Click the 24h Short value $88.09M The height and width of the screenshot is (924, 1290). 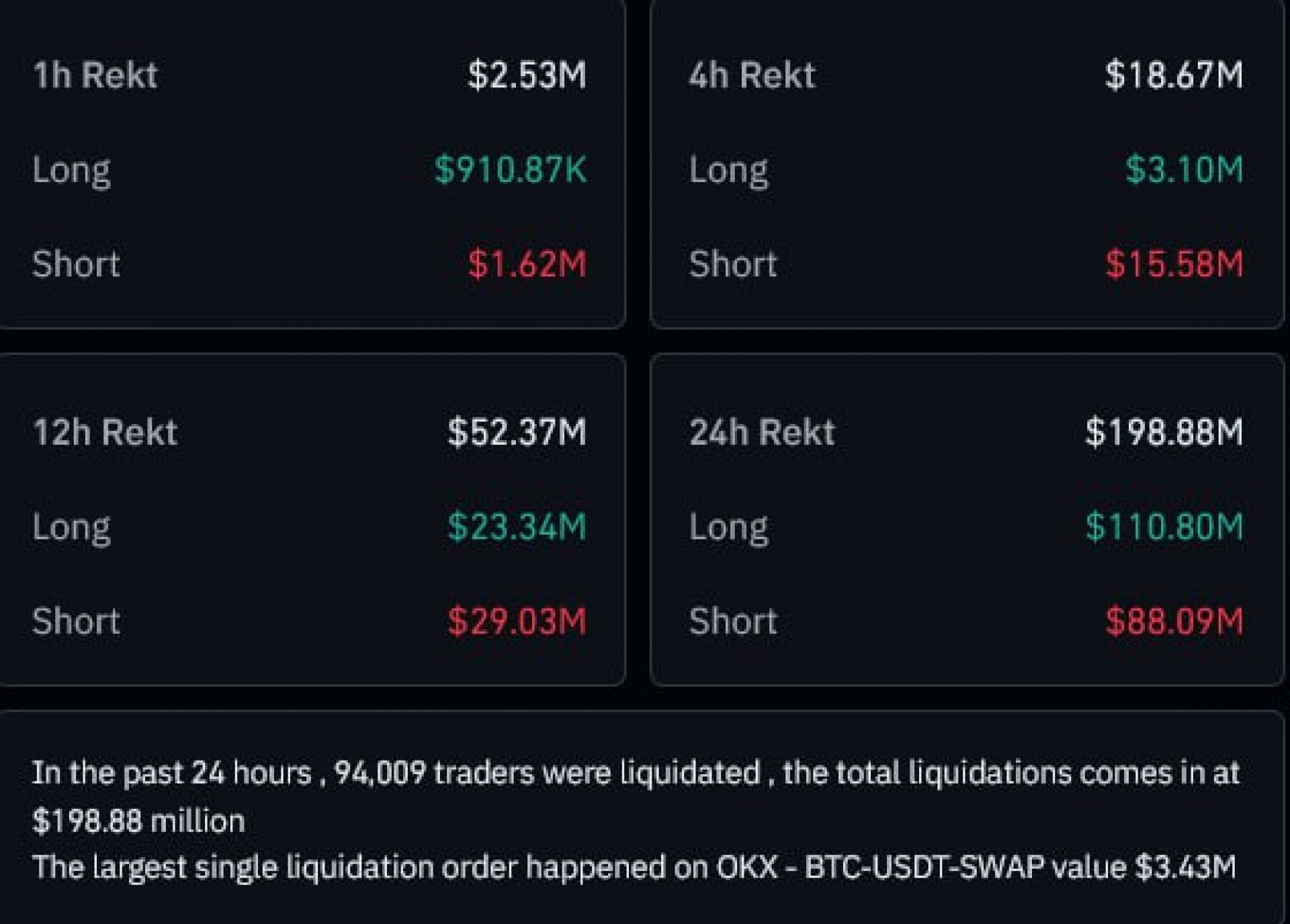click(x=1174, y=621)
